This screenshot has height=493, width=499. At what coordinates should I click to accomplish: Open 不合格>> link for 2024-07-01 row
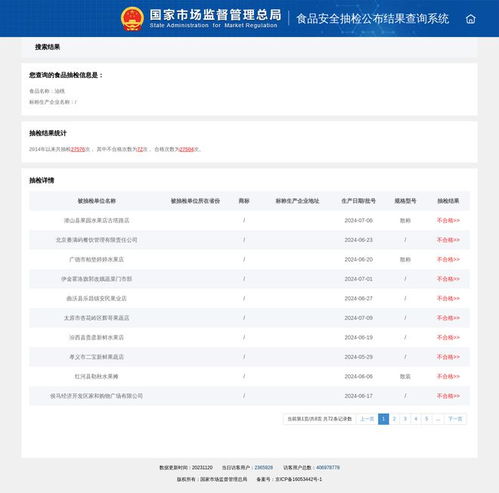click(x=448, y=279)
